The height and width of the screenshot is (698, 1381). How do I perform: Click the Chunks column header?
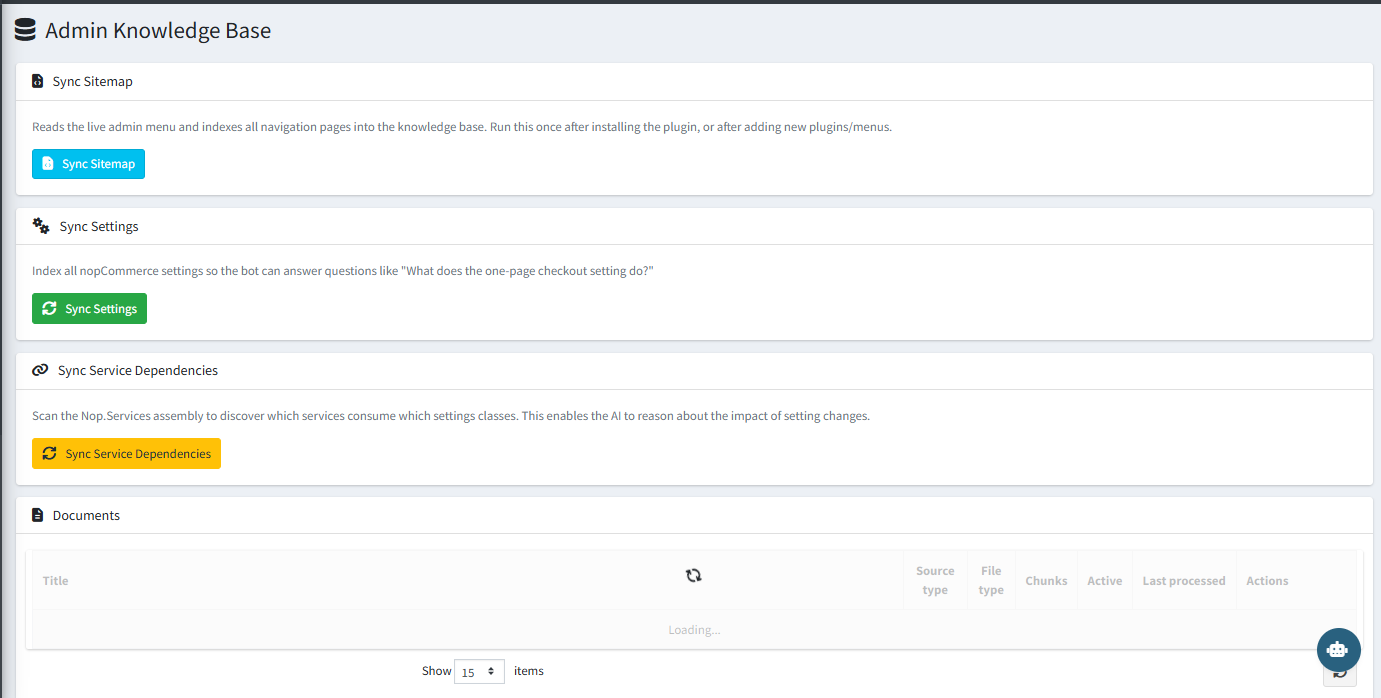tap(1046, 581)
